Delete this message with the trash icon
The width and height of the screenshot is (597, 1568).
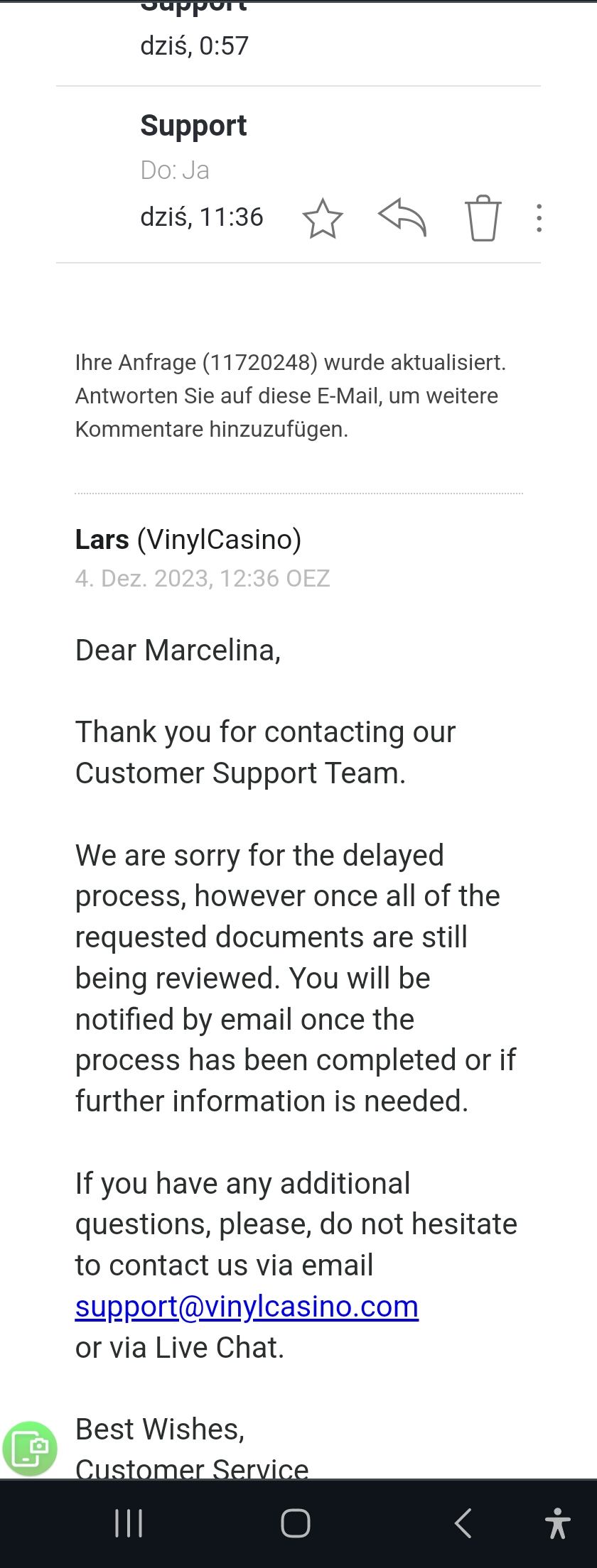coord(483,218)
